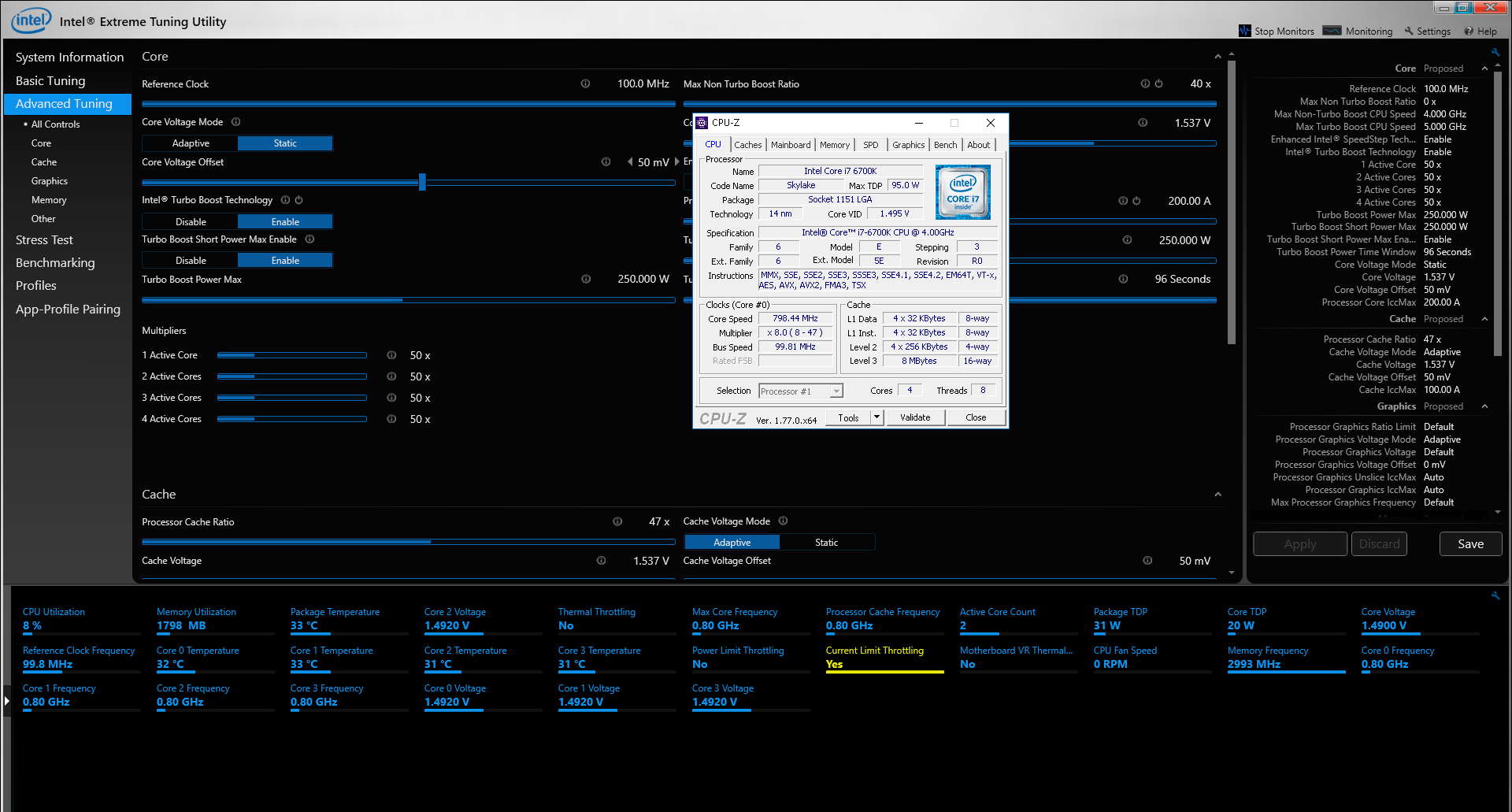Open the Benchmarking section in sidebar

(55, 263)
